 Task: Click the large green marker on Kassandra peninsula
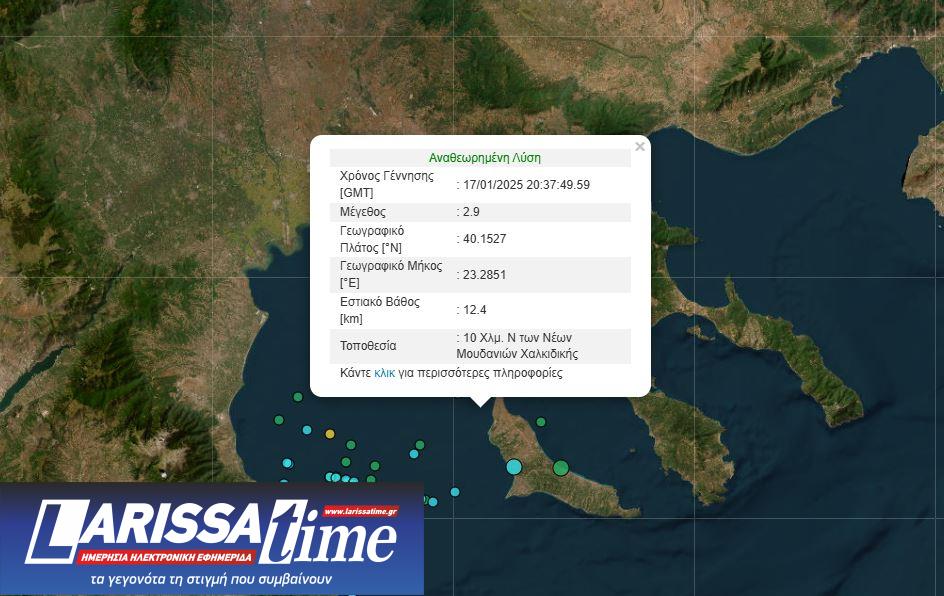pos(561,467)
